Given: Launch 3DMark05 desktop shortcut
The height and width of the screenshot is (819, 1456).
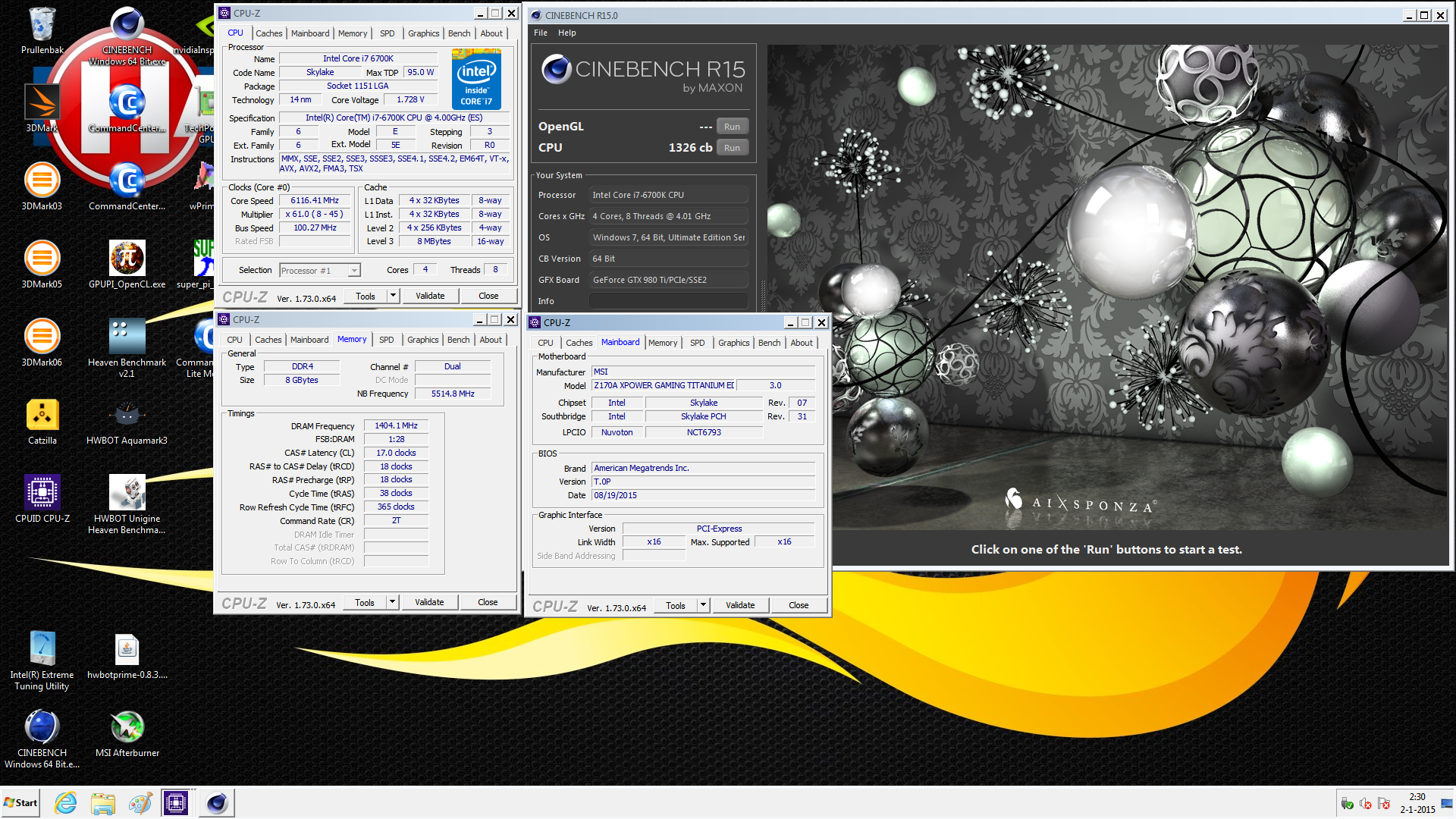Looking at the screenshot, I should point(42,265).
